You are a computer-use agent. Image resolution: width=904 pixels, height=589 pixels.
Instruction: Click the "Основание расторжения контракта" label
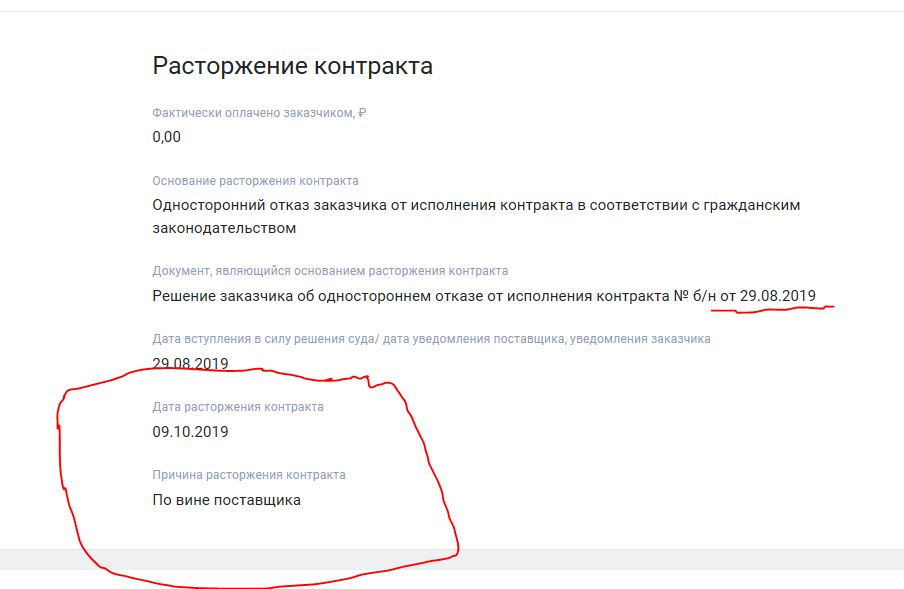(255, 181)
